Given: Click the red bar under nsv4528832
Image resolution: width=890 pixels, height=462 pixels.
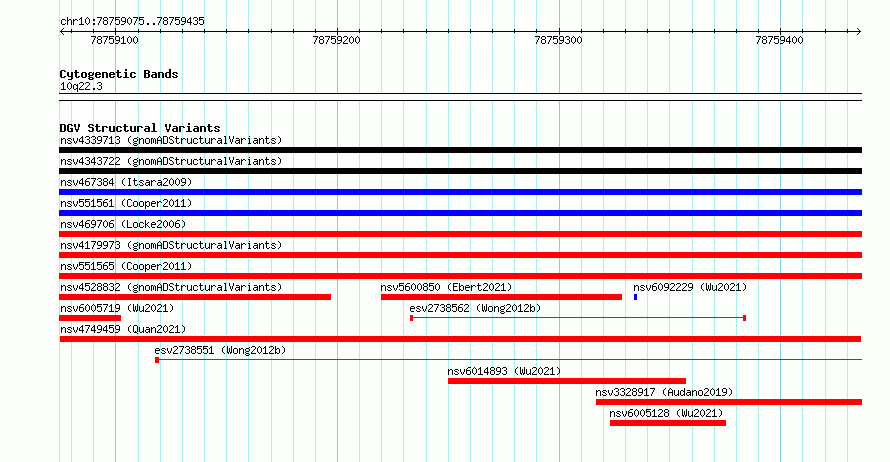Looking at the screenshot, I should (x=195, y=297).
